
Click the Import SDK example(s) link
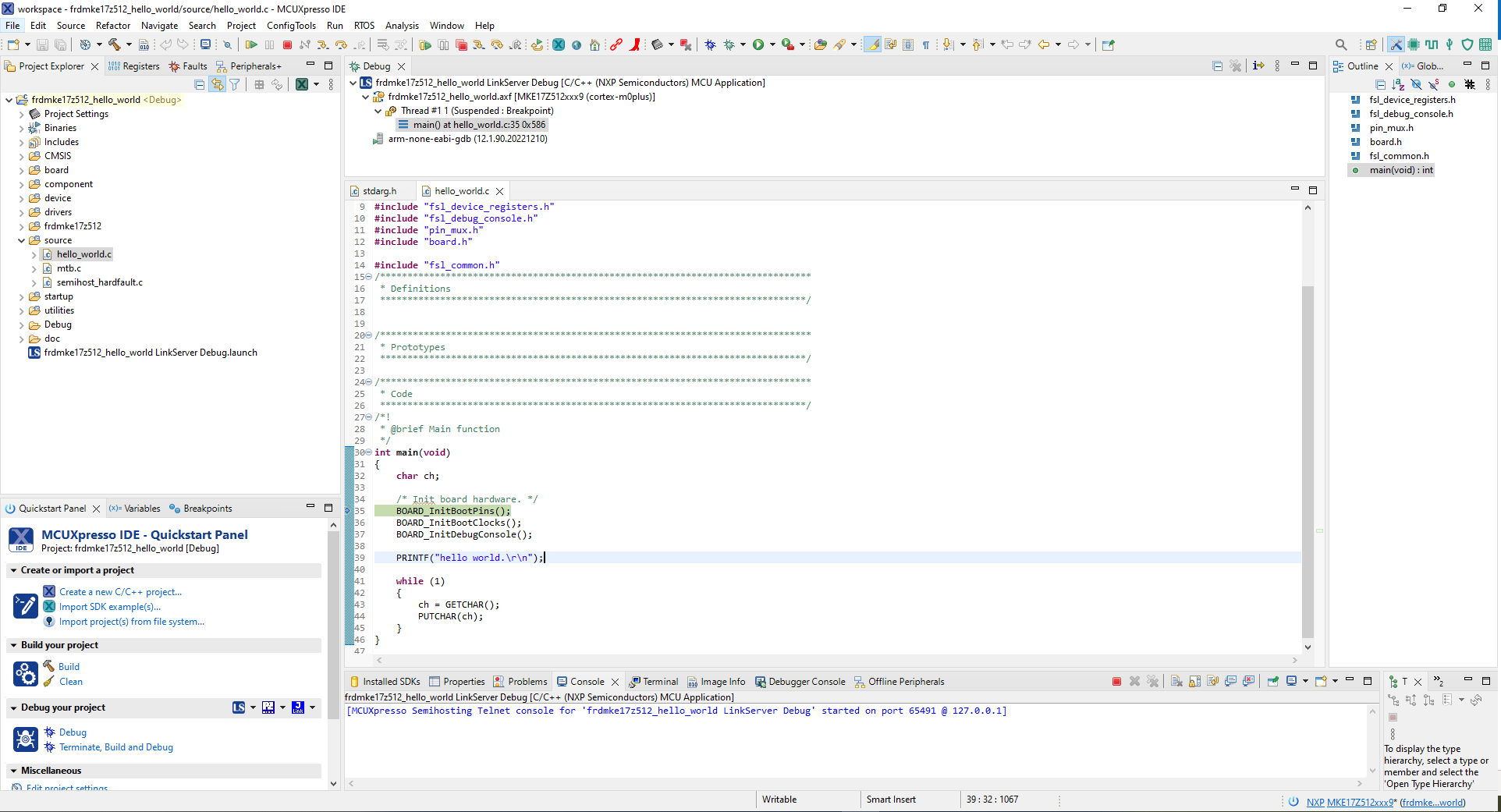point(110,607)
